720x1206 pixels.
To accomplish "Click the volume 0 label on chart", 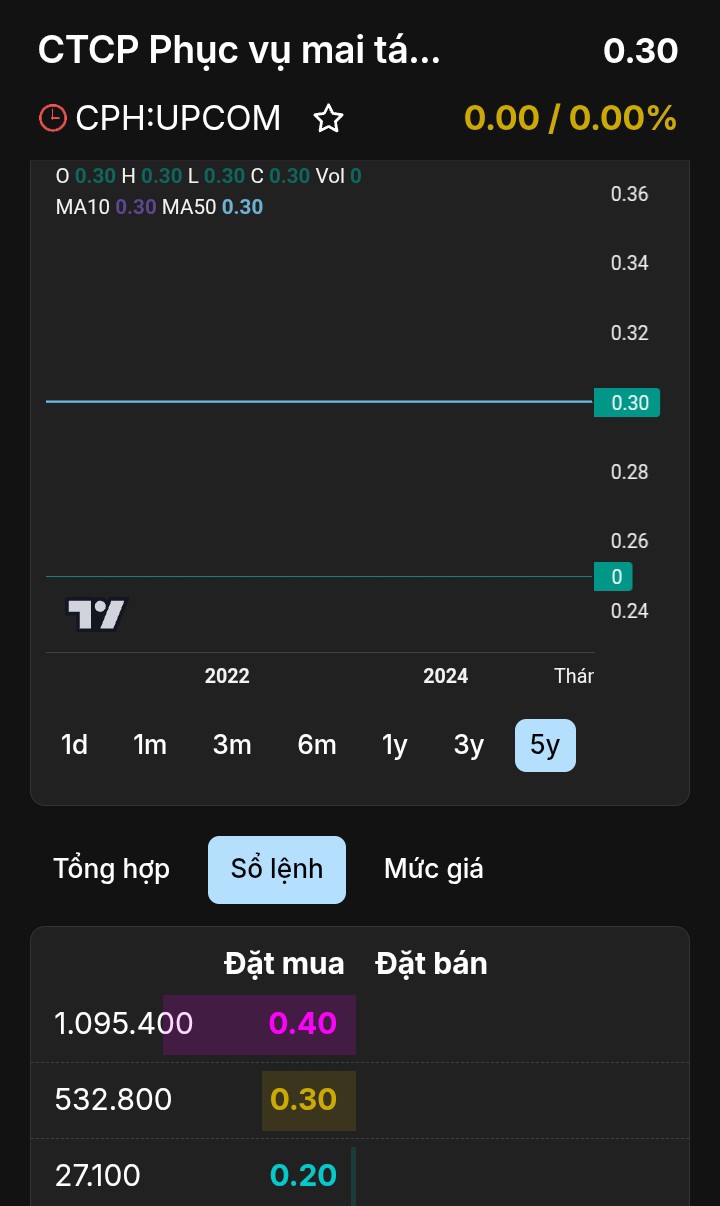I will (x=614, y=577).
